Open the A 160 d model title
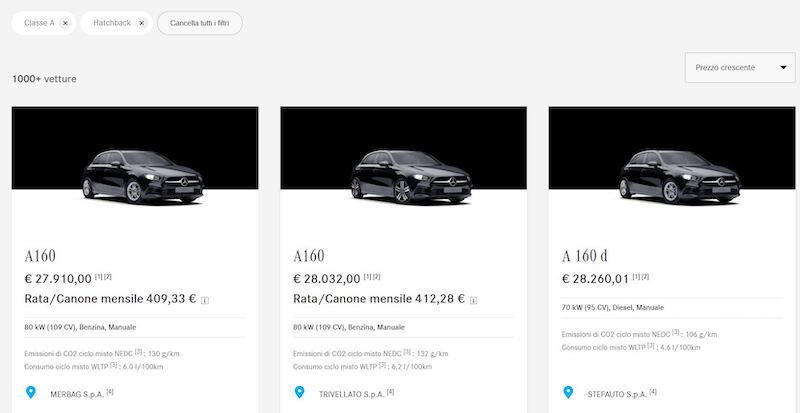Screen dimensions: 800x413 click(585, 256)
